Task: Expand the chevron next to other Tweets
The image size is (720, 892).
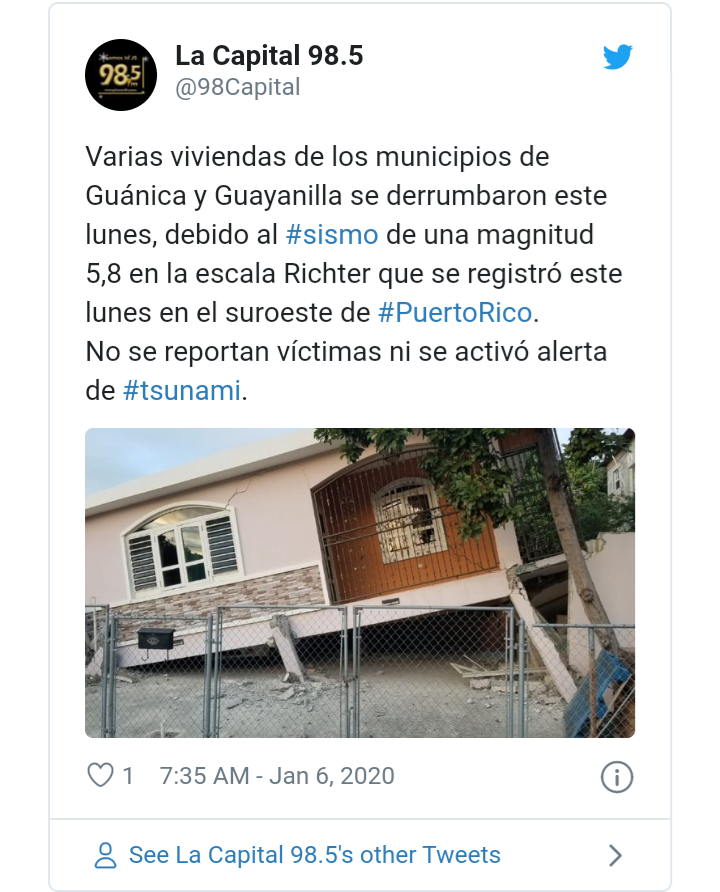Action: (x=615, y=855)
